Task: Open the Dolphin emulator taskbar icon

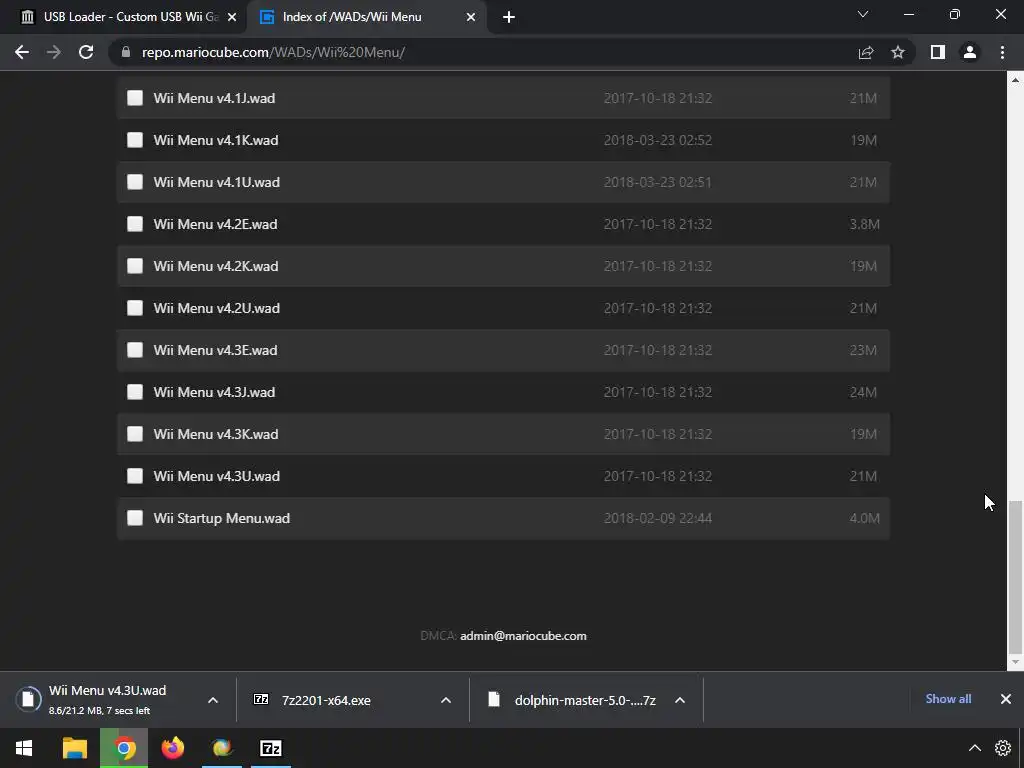Action: pos(222,748)
